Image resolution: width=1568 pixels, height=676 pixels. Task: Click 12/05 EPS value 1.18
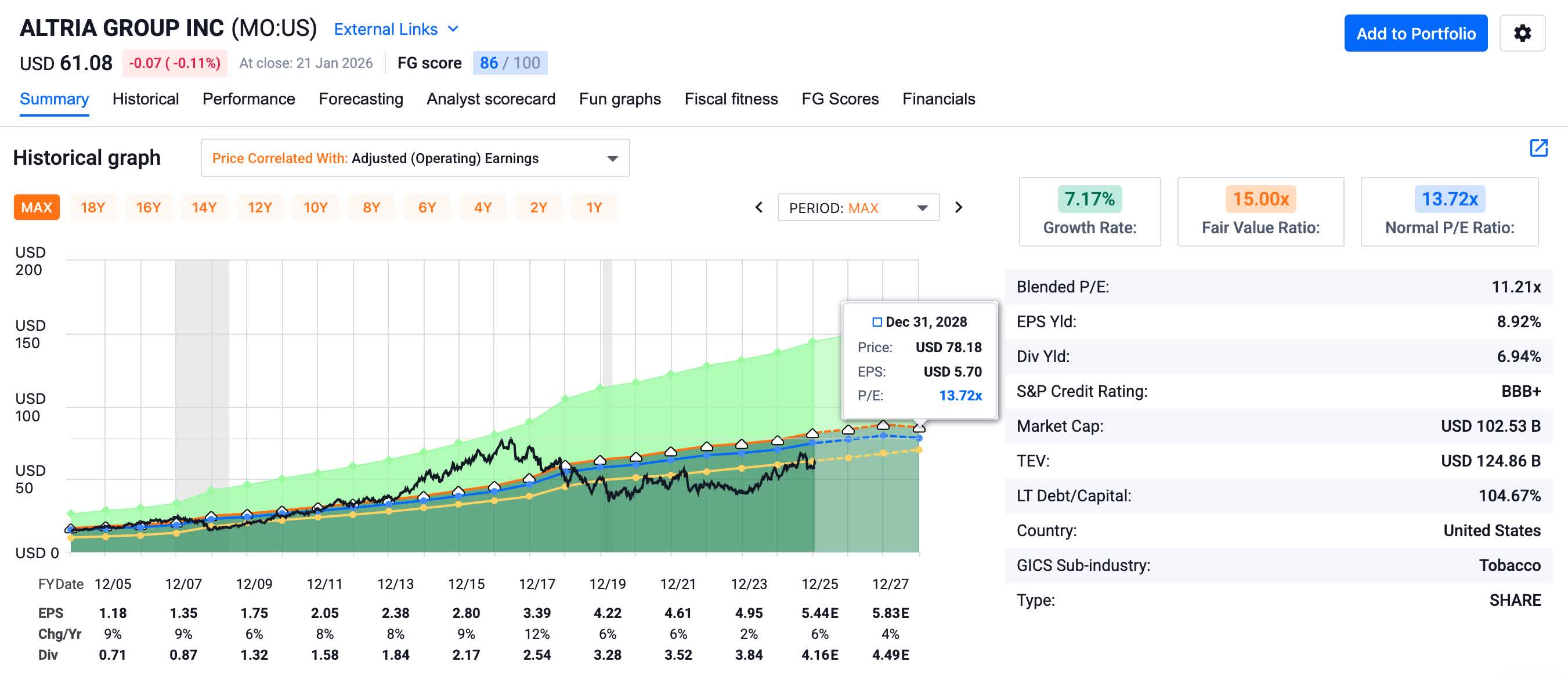113,613
